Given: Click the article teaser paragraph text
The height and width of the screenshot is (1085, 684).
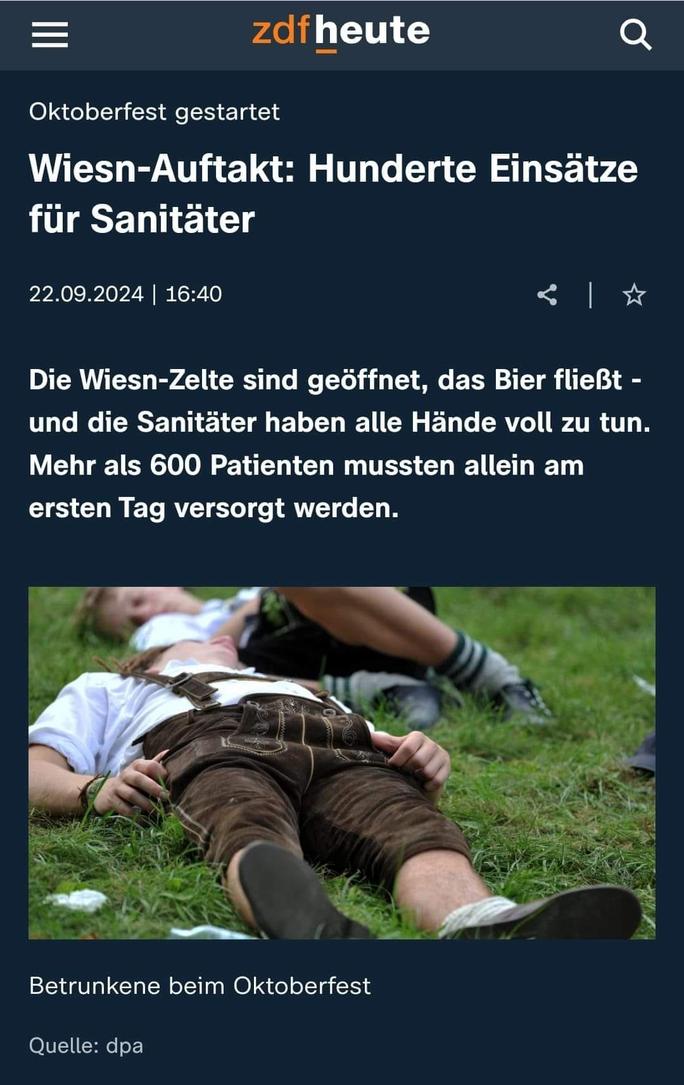Looking at the screenshot, I should [x=339, y=444].
